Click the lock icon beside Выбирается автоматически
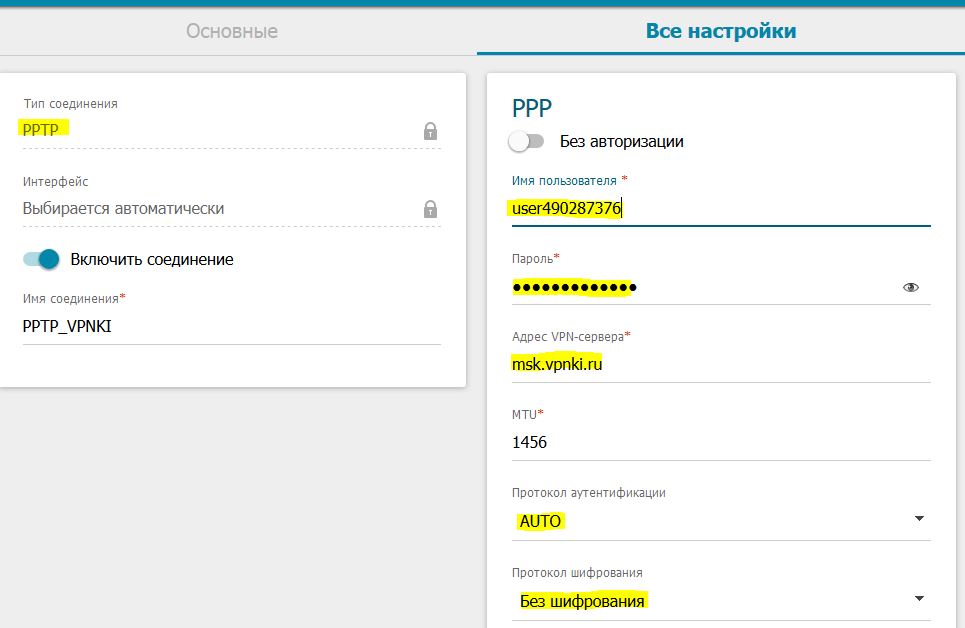Viewport: 965px width, 628px height. tap(430, 209)
